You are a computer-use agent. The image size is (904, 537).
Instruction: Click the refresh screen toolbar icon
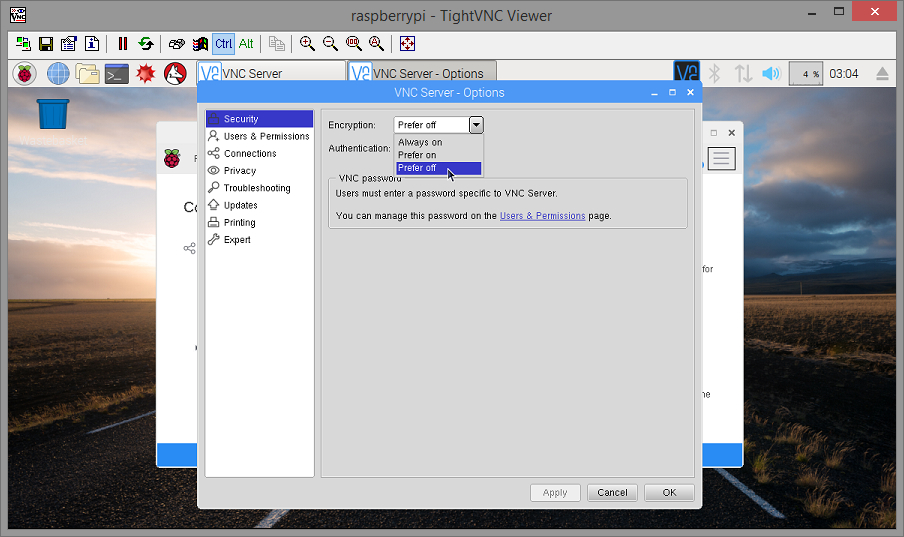coord(146,44)
